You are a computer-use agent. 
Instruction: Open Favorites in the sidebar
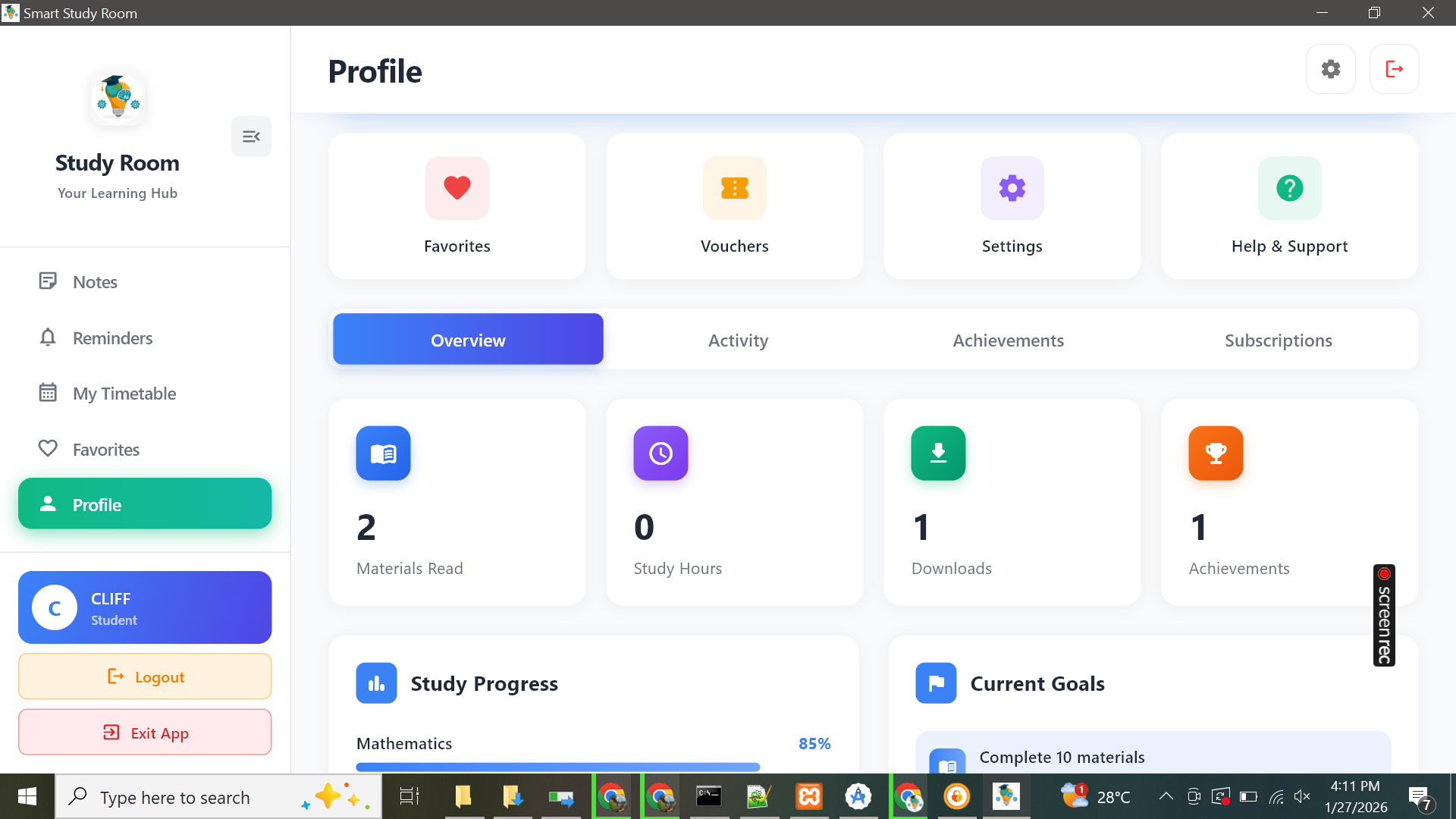[x=105, y=449]
